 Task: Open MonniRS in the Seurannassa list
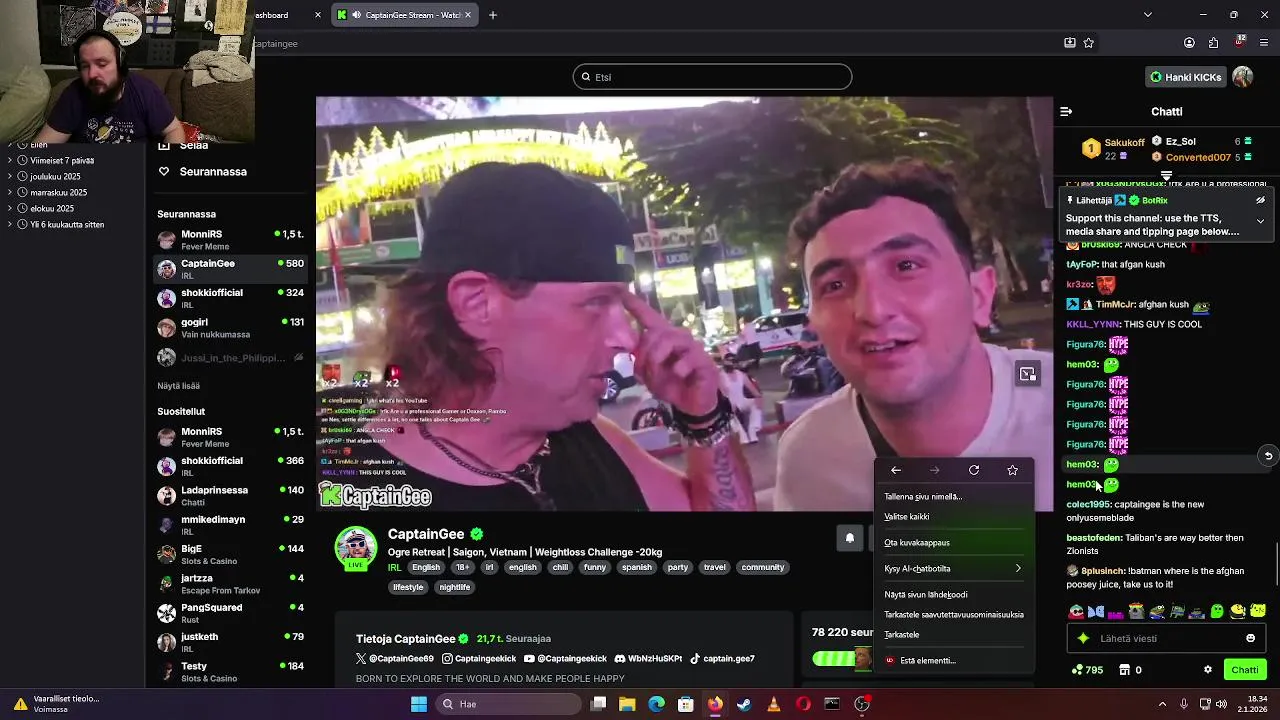pyautogui.click(x=230, y=240)
